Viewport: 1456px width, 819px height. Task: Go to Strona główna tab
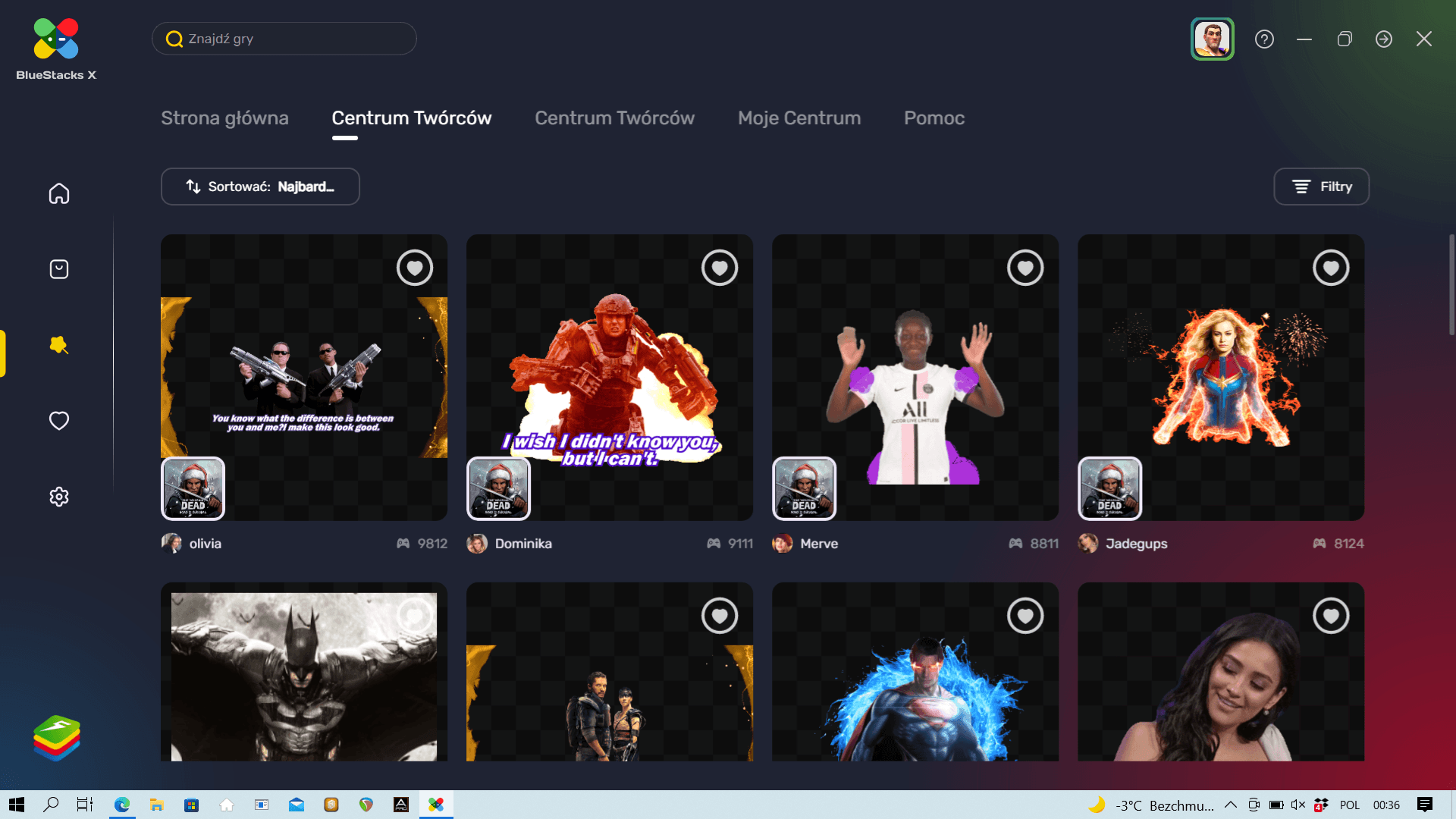[x=224, y=118]
